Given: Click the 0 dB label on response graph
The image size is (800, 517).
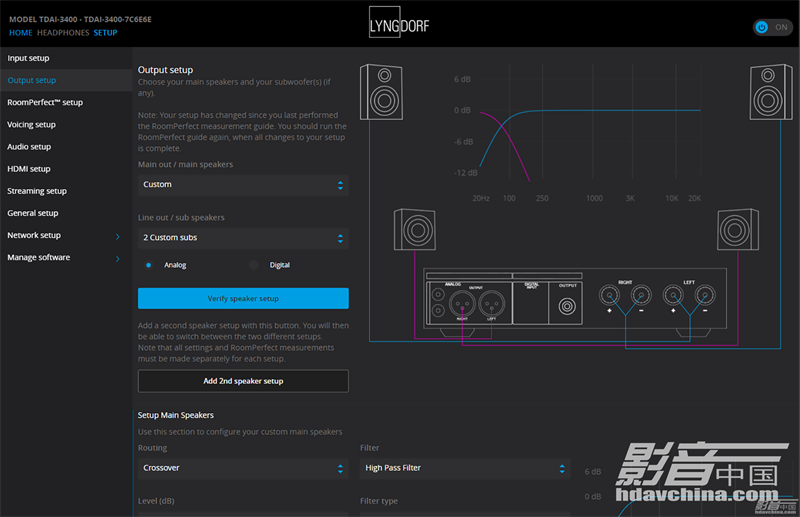Looking at the screenshot, I should tap(462, 110).
